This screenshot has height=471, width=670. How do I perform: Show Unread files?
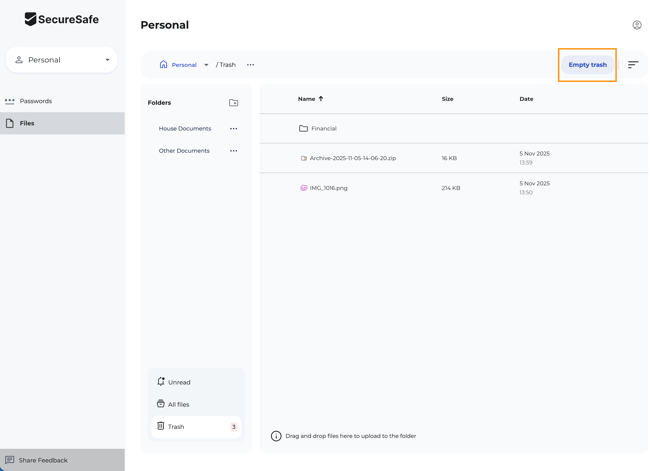pyautogui.click(x=179, y=382)
